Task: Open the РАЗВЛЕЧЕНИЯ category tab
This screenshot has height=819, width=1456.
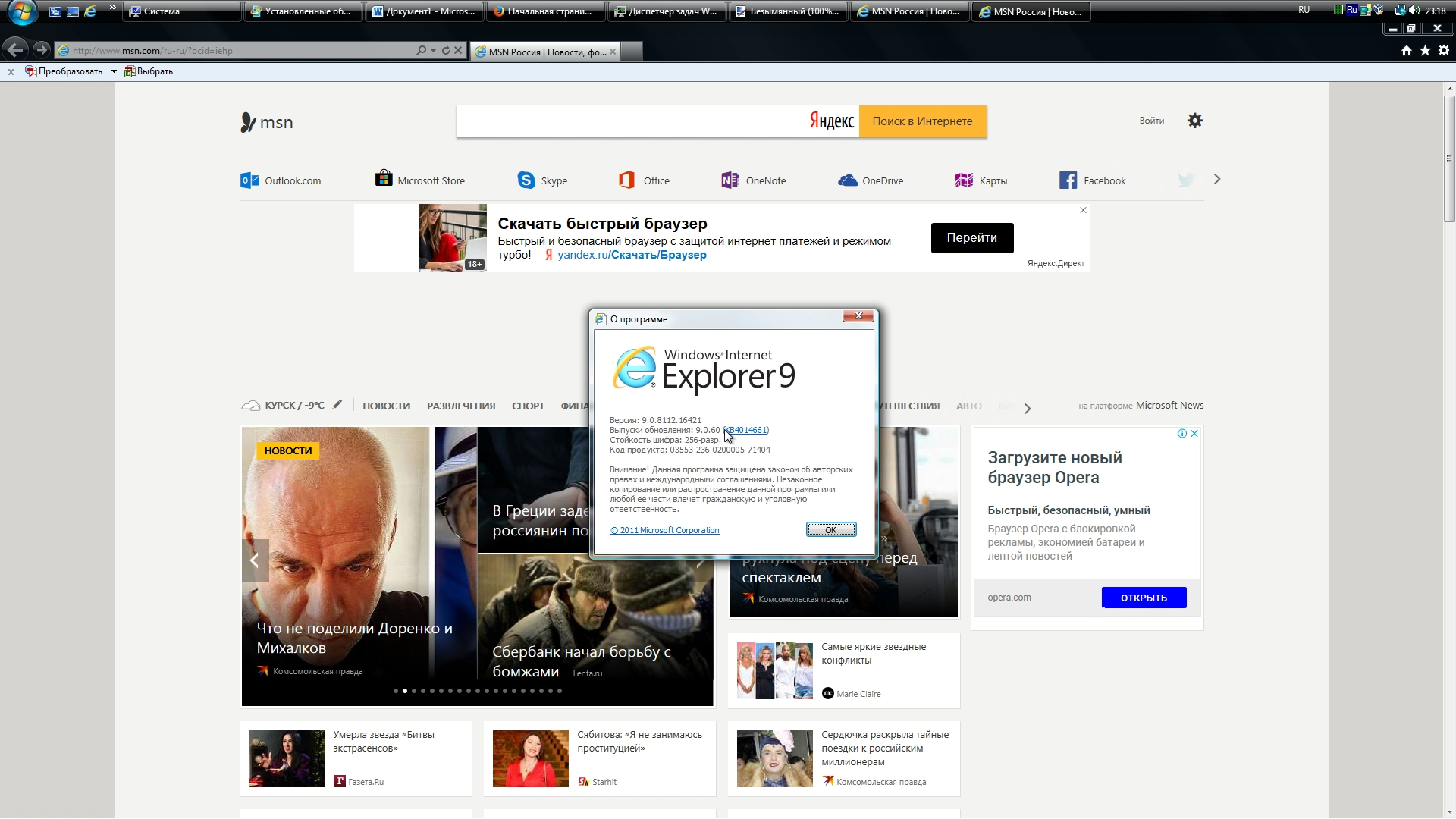Action: point(461,406)
